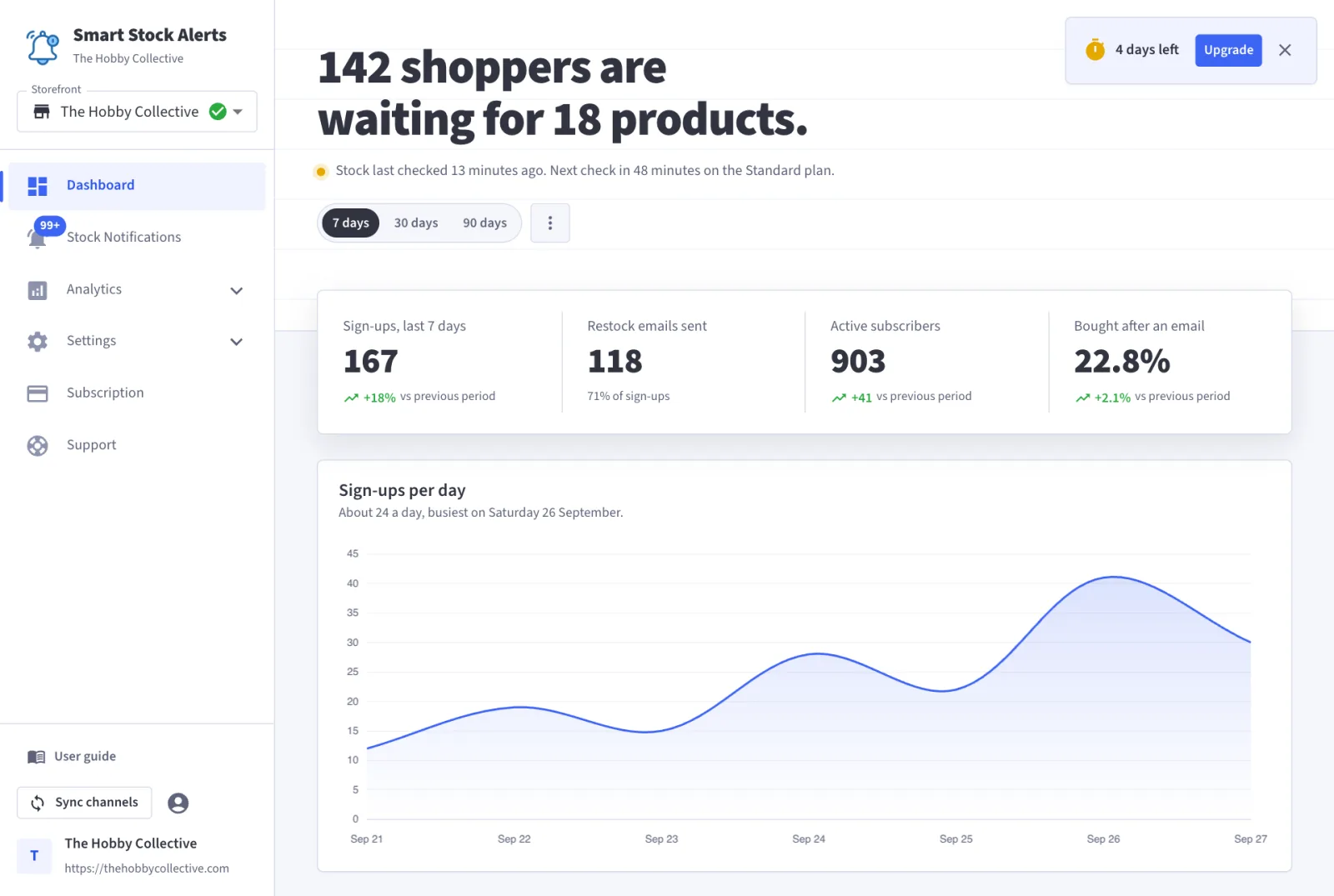Click the three-dot more options button
The width and height of the screenshot is (1334, 896).
click(550, 223)
